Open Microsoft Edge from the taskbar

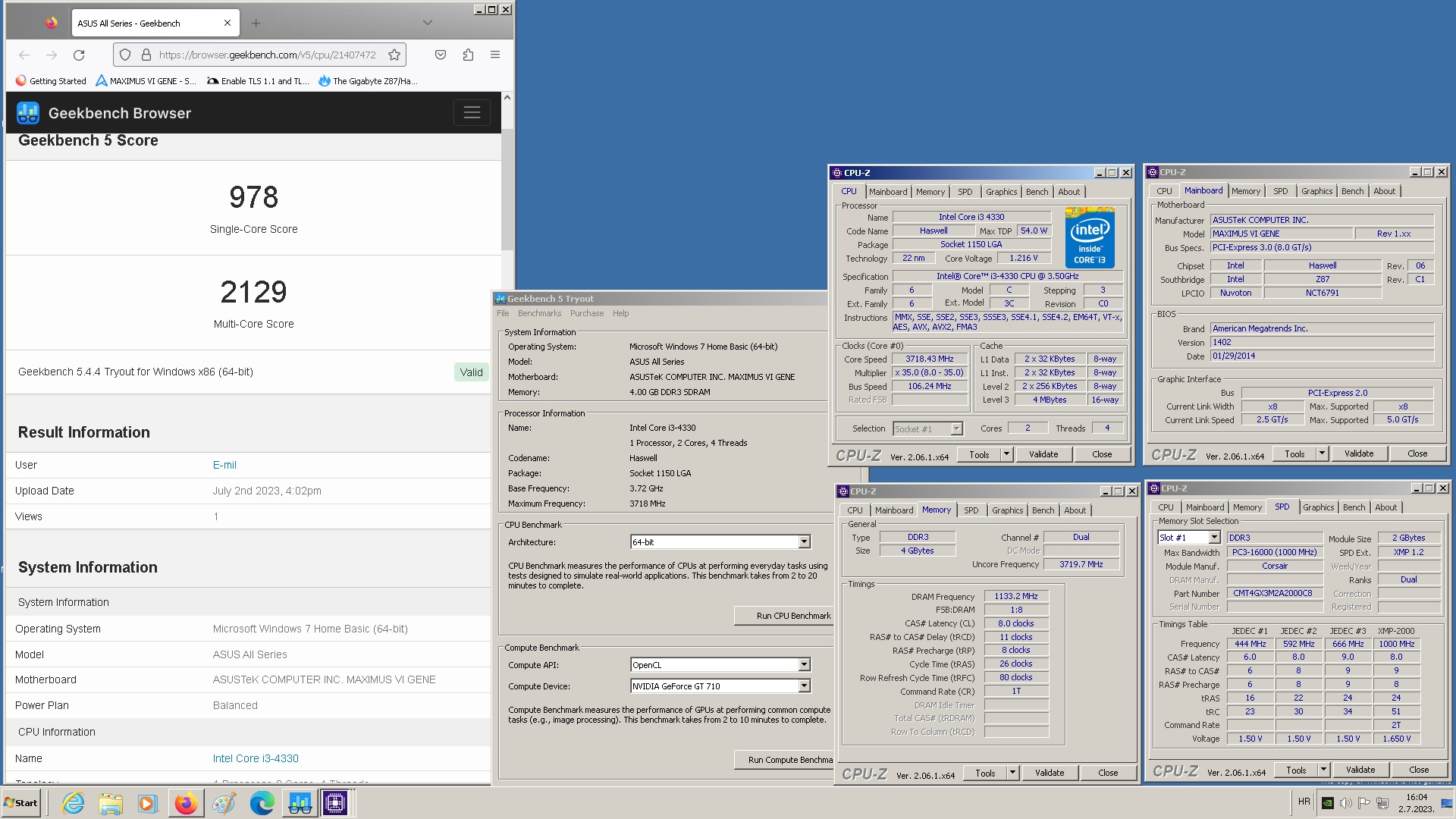[x=262, y=803]
